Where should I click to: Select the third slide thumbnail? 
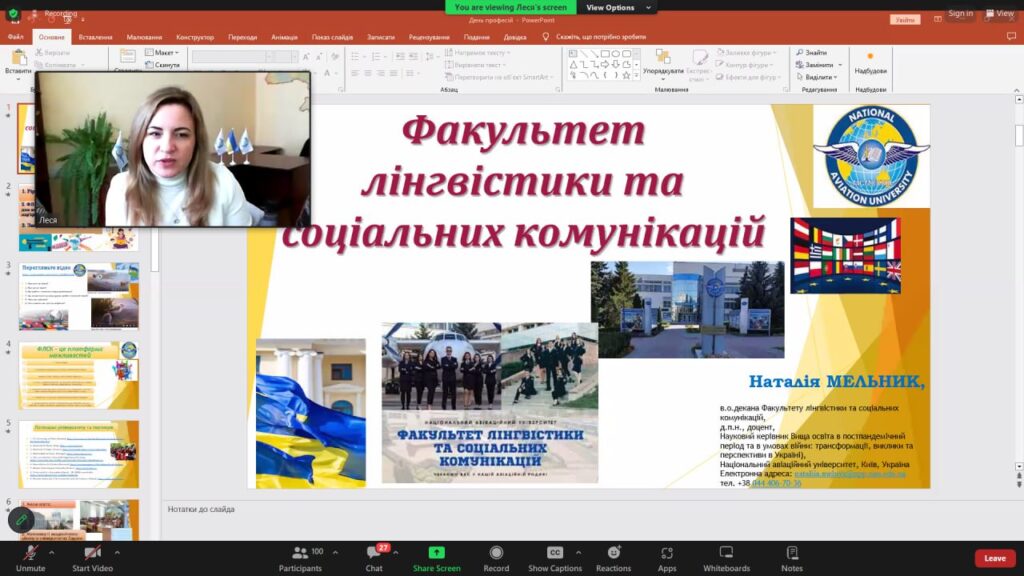[x=79, y=296]
